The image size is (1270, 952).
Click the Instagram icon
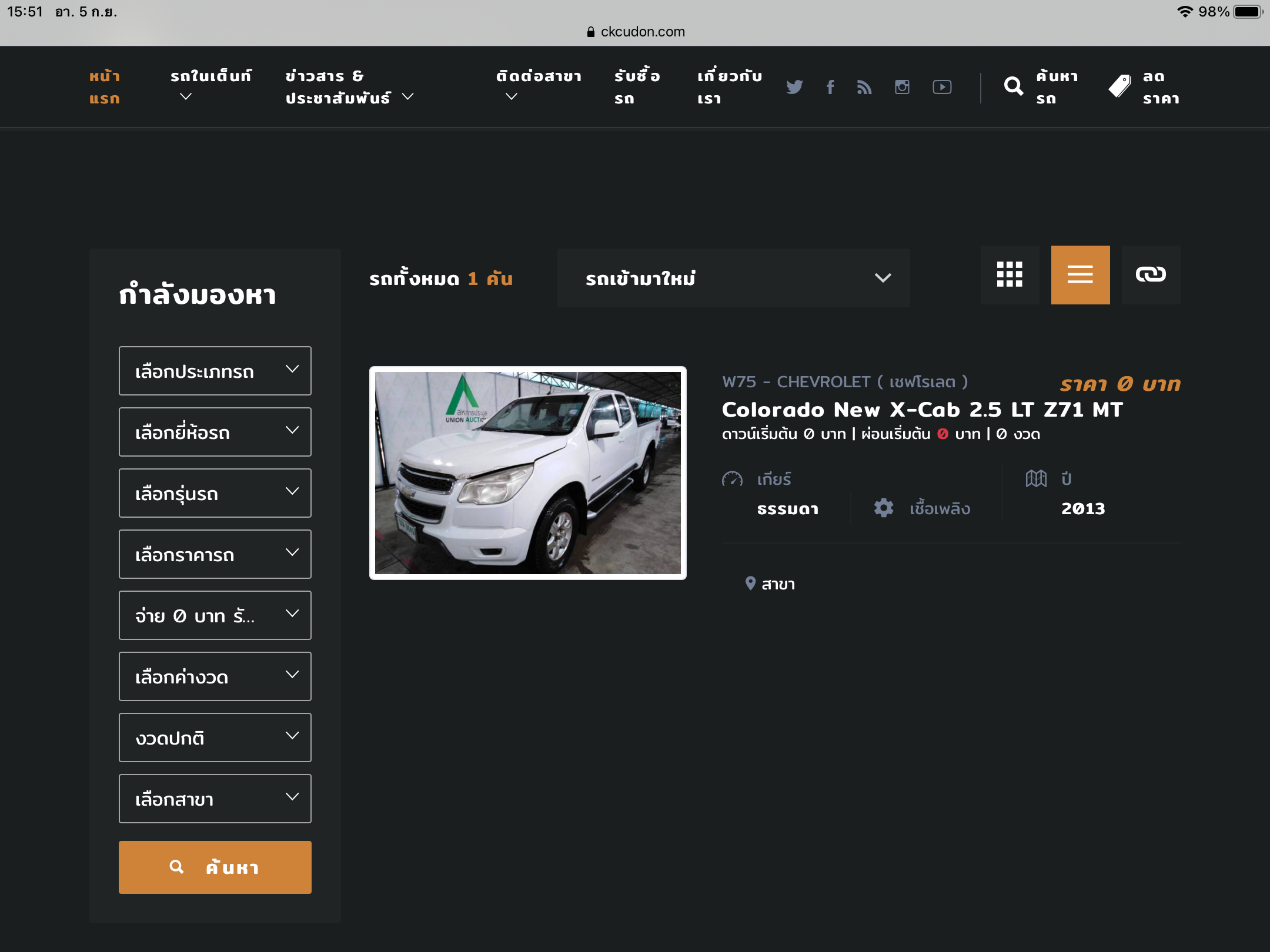[x=902, y=87]
